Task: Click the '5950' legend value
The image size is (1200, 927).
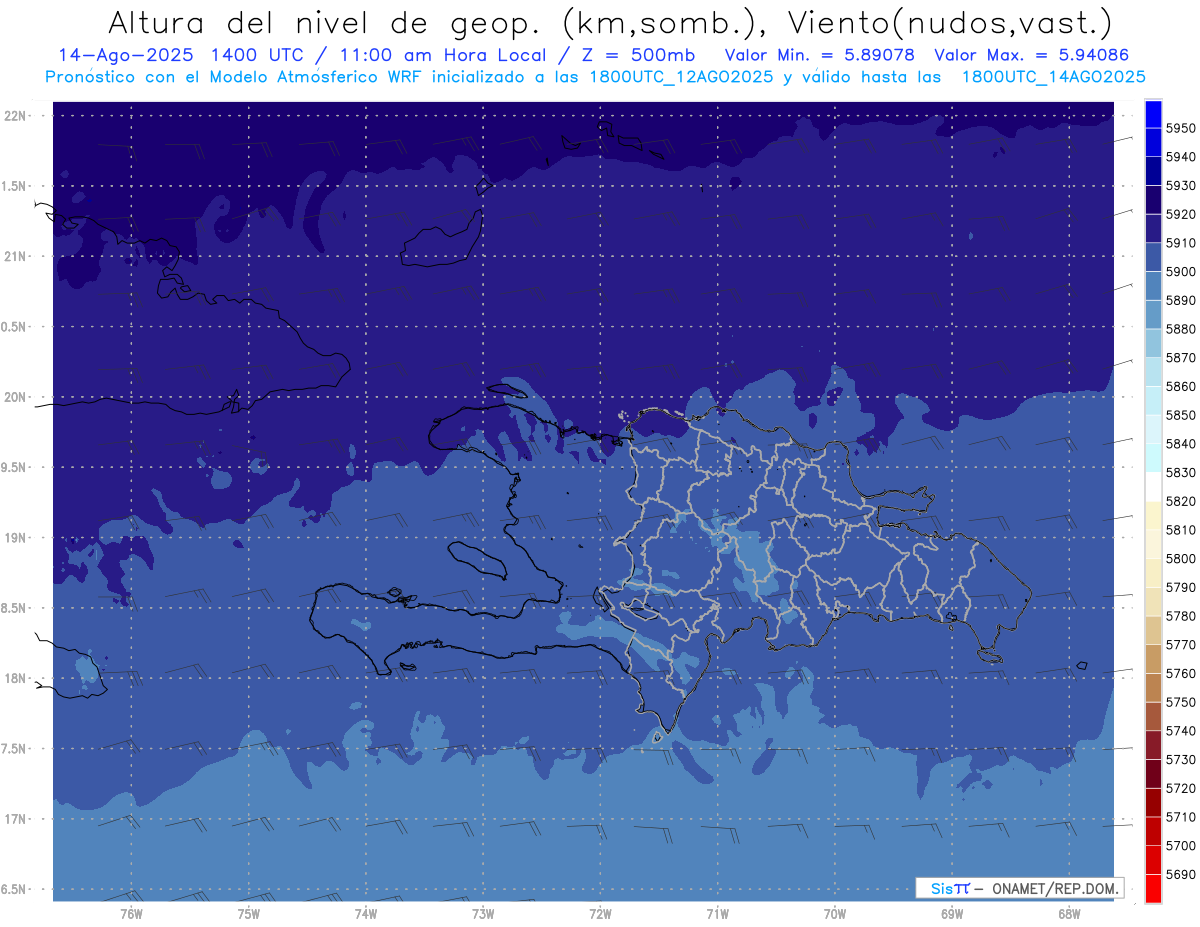Action: tap(1181, 129)
